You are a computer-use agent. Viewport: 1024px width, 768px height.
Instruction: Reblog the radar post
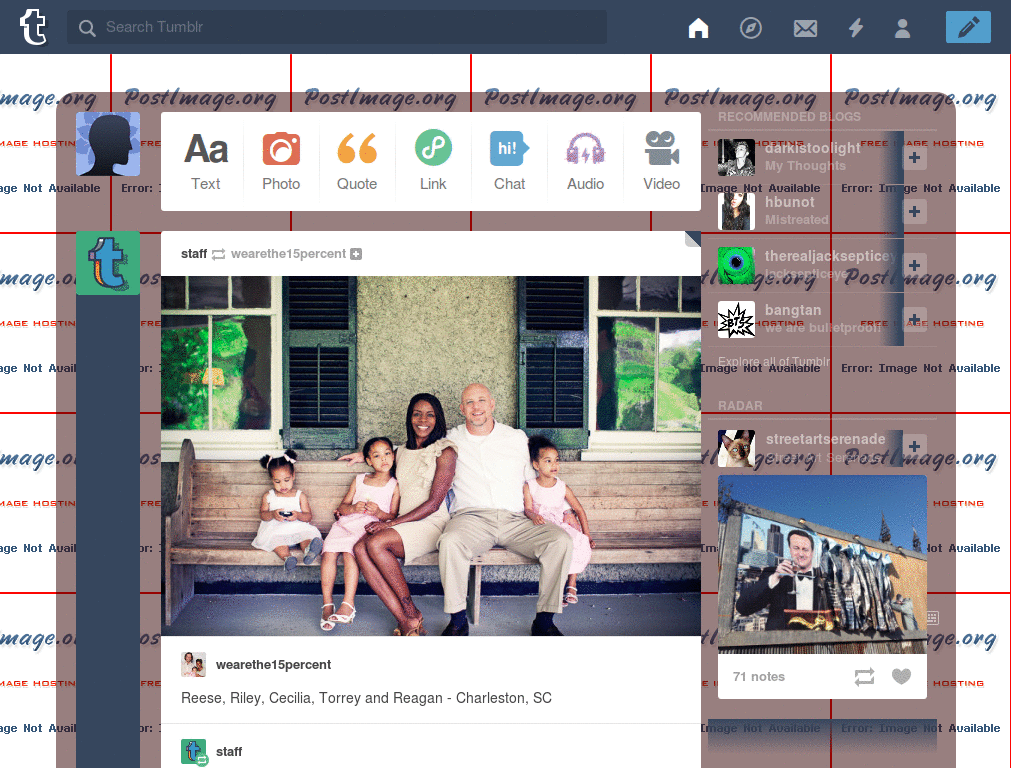(x=864, y=677)
